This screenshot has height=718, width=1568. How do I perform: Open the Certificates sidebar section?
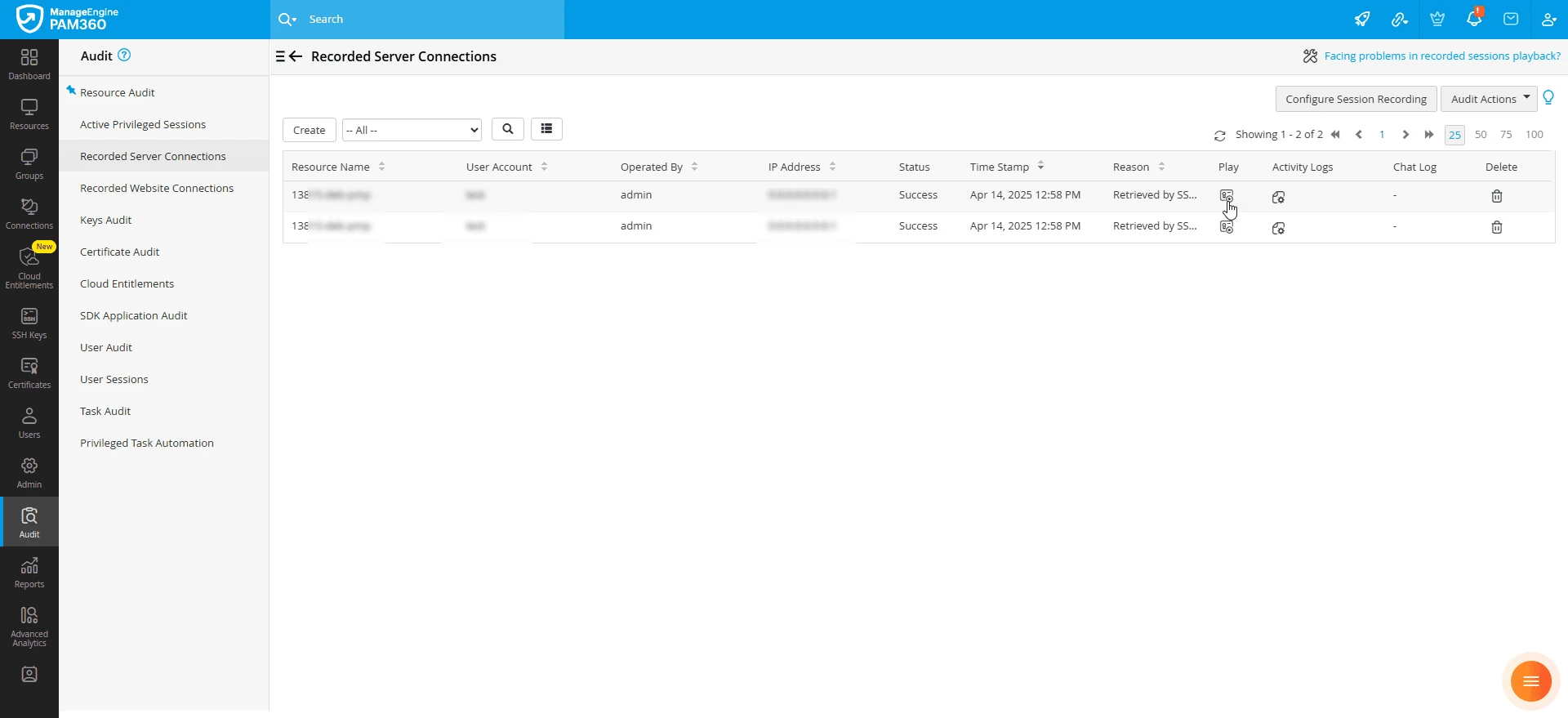coord(29,373)
